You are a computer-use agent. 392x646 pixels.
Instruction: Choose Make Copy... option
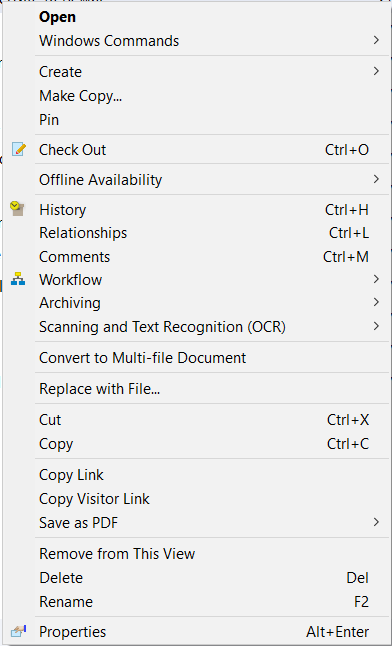click(196, 96)
